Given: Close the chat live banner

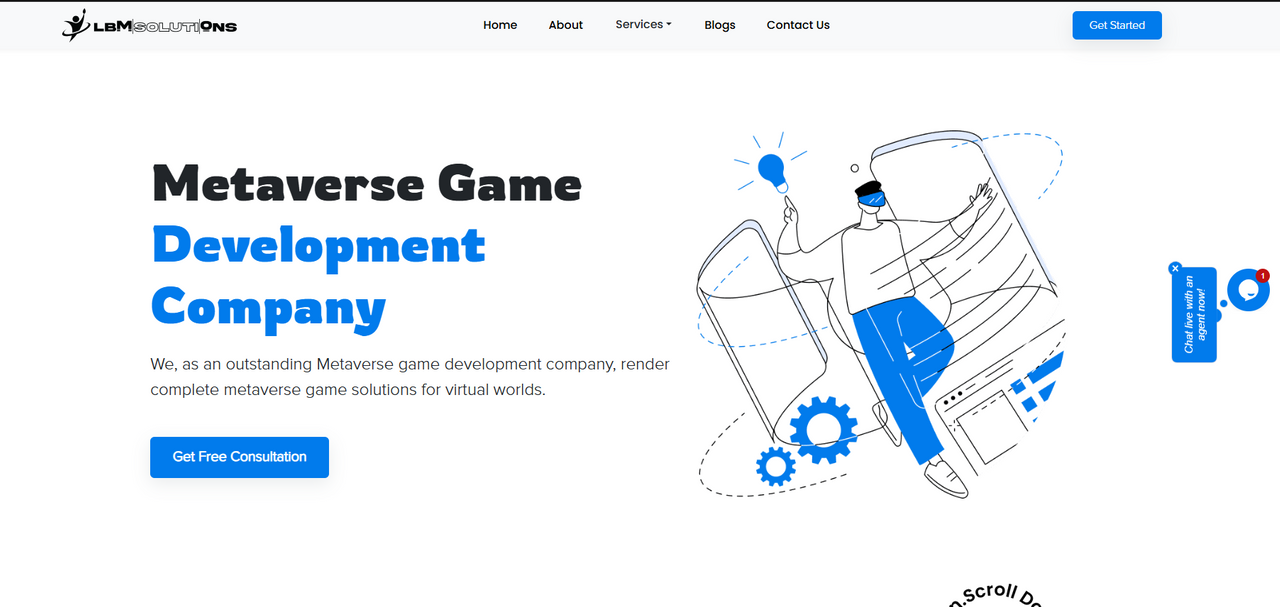Looking at the screenshot, I should coord(1175,268).
